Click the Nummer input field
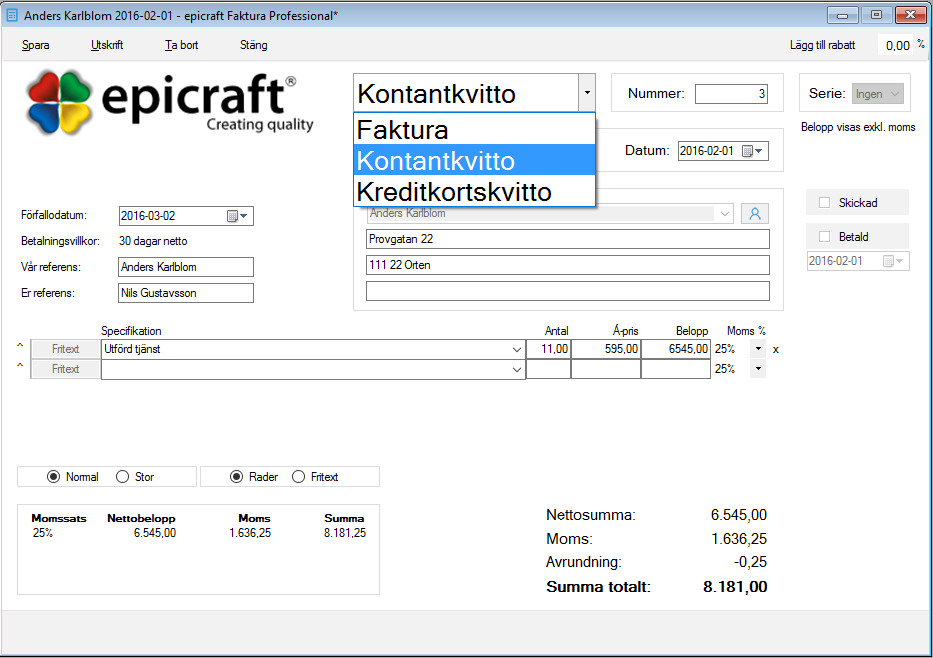Image resolution: width=933 pixels, height=658 pixels. tap(731, 94)
